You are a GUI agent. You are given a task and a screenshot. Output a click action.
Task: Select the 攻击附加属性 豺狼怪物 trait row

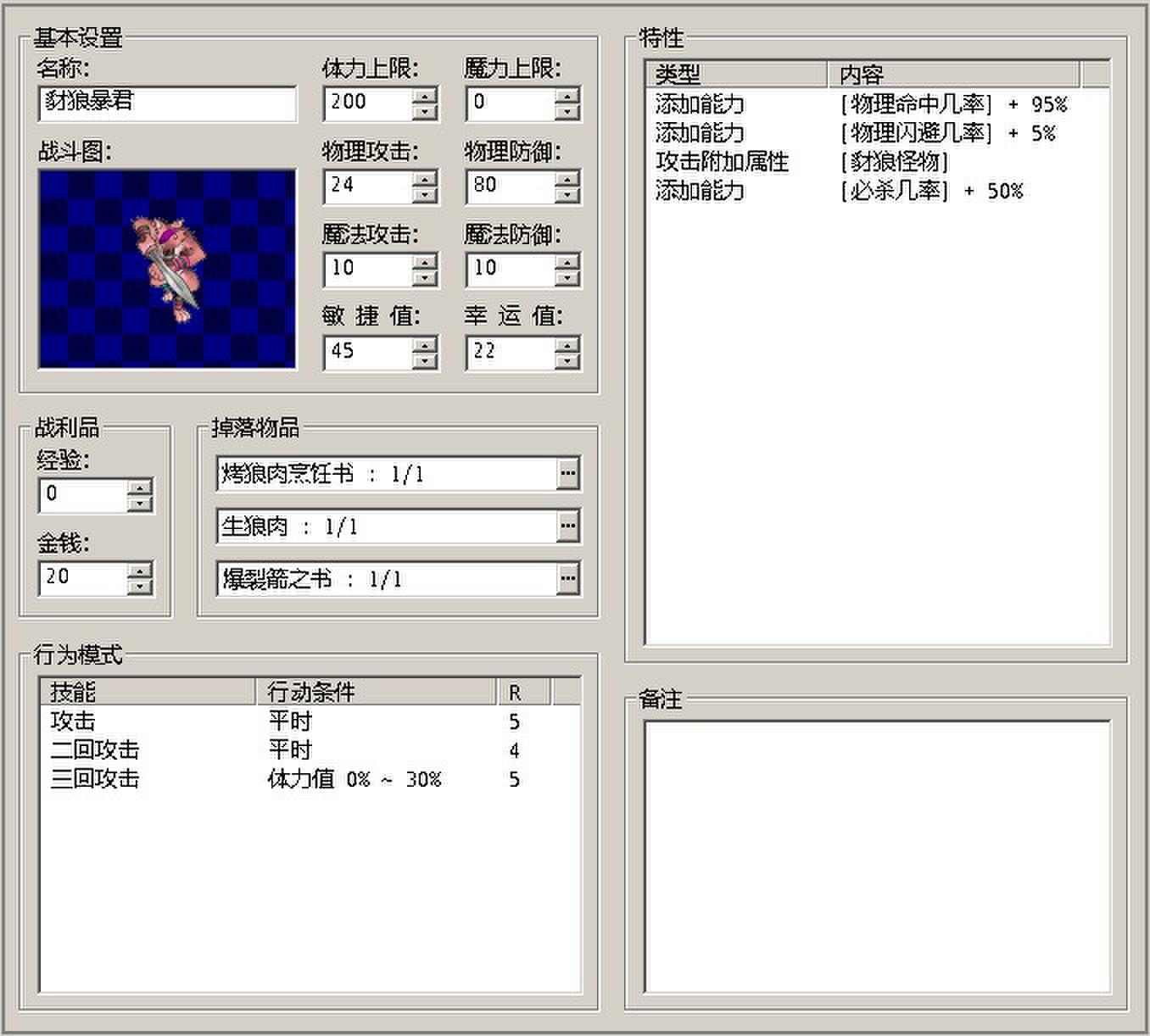(878, 162)
